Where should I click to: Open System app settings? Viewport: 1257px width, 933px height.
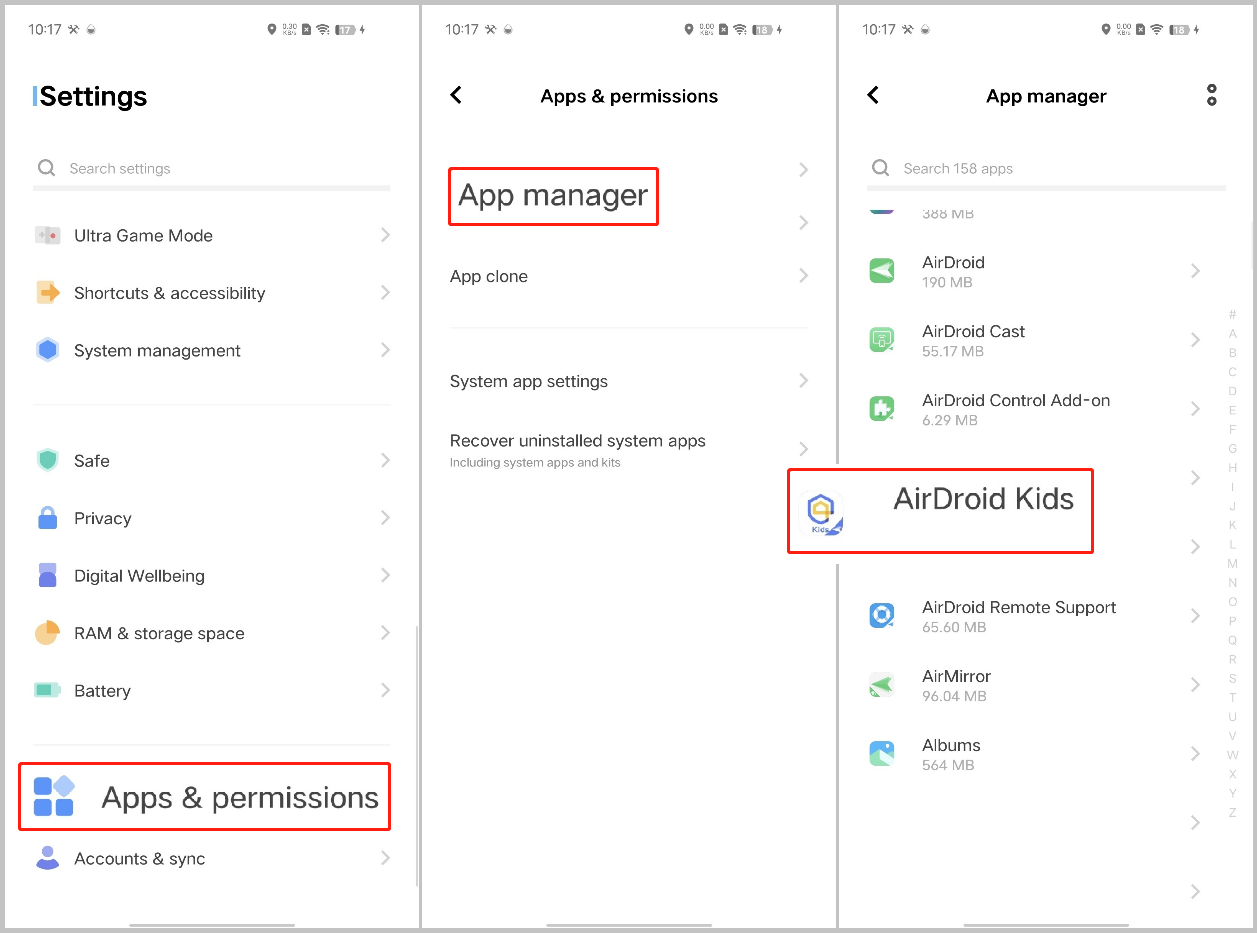coord(629,381)
